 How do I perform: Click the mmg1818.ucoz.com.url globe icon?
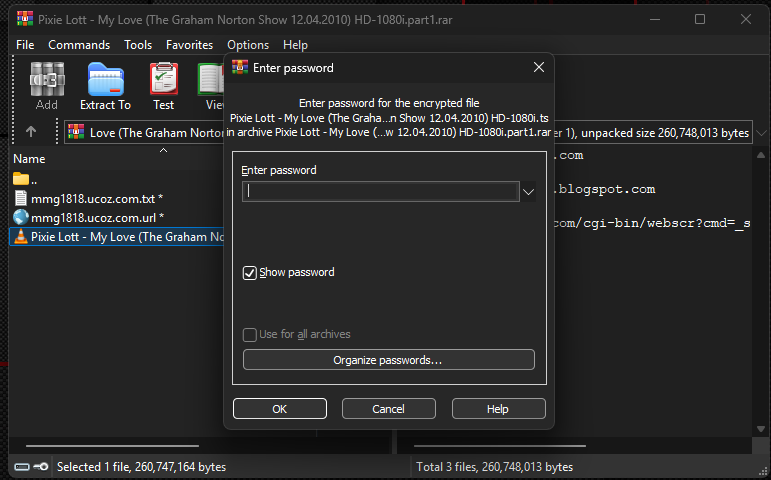(x=21, y=217)
